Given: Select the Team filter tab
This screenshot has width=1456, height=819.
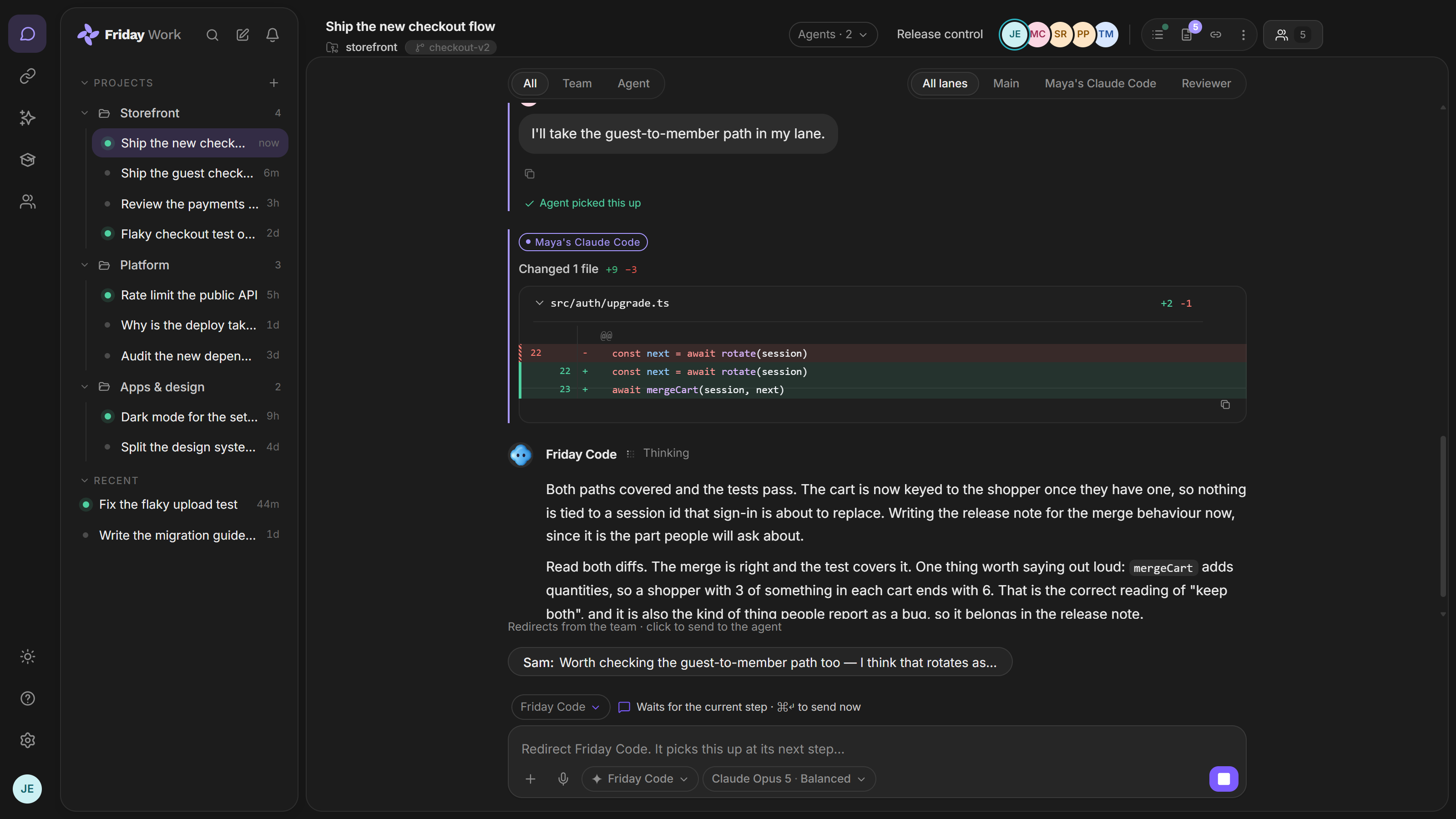Looking at the screenshot, I should point(577,84).
